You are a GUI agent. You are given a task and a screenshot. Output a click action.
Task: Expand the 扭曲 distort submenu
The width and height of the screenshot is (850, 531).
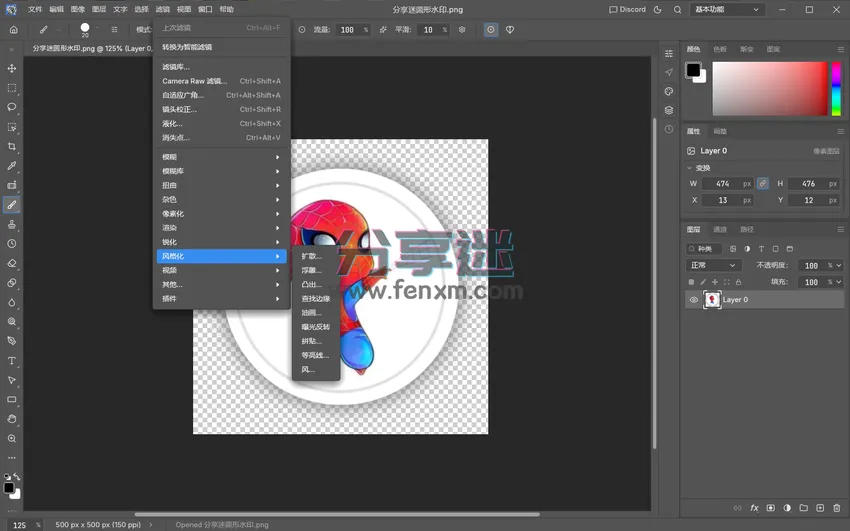(221, 185)
